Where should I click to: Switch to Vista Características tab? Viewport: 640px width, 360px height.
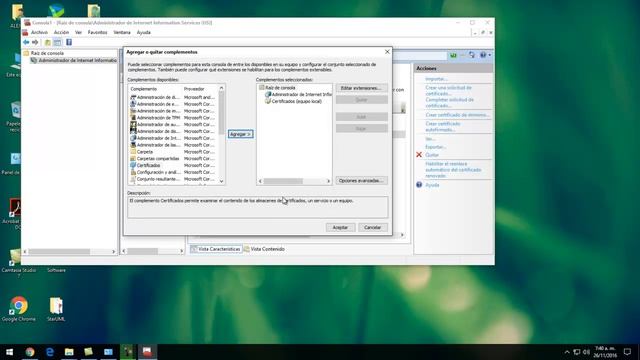click(216, 249)
